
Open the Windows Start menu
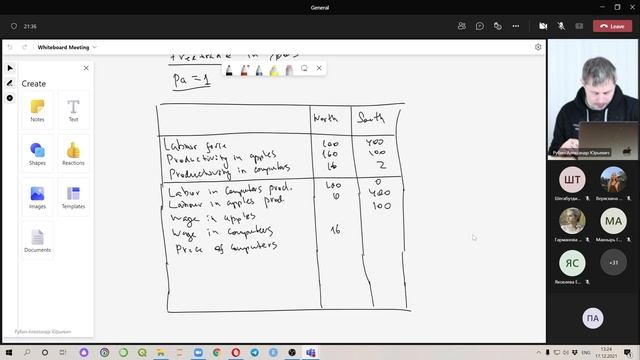tap(8, 352)
